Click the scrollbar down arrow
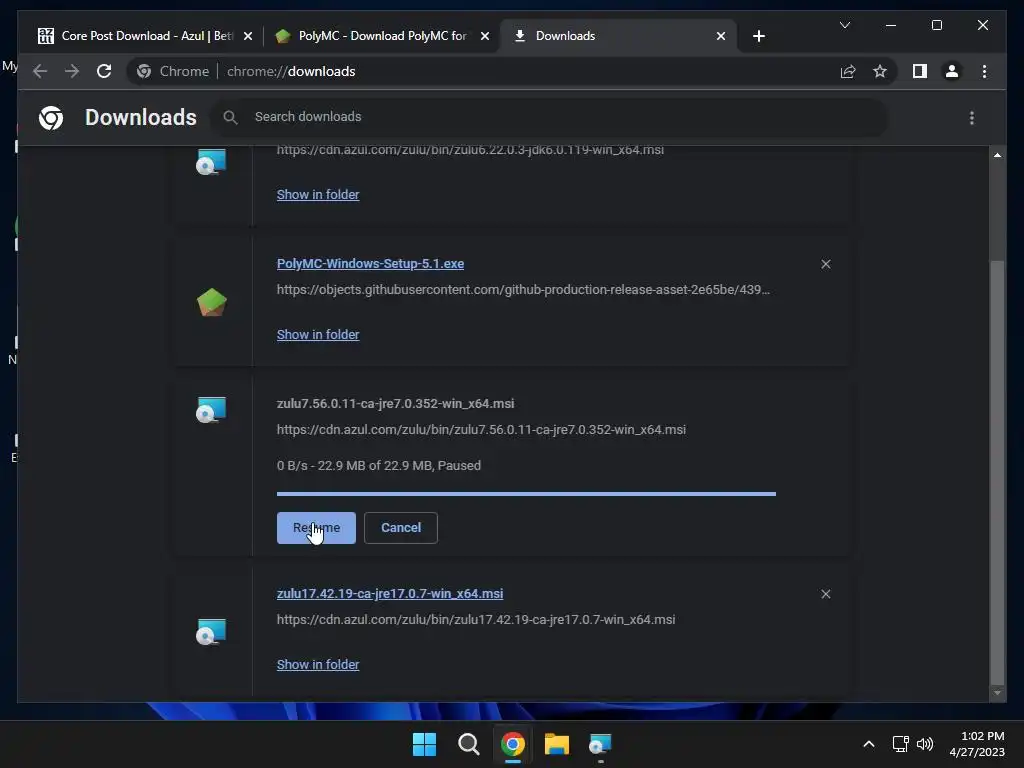The width and height of the screenshot is (1024, 768). click(x=997, y=693)
